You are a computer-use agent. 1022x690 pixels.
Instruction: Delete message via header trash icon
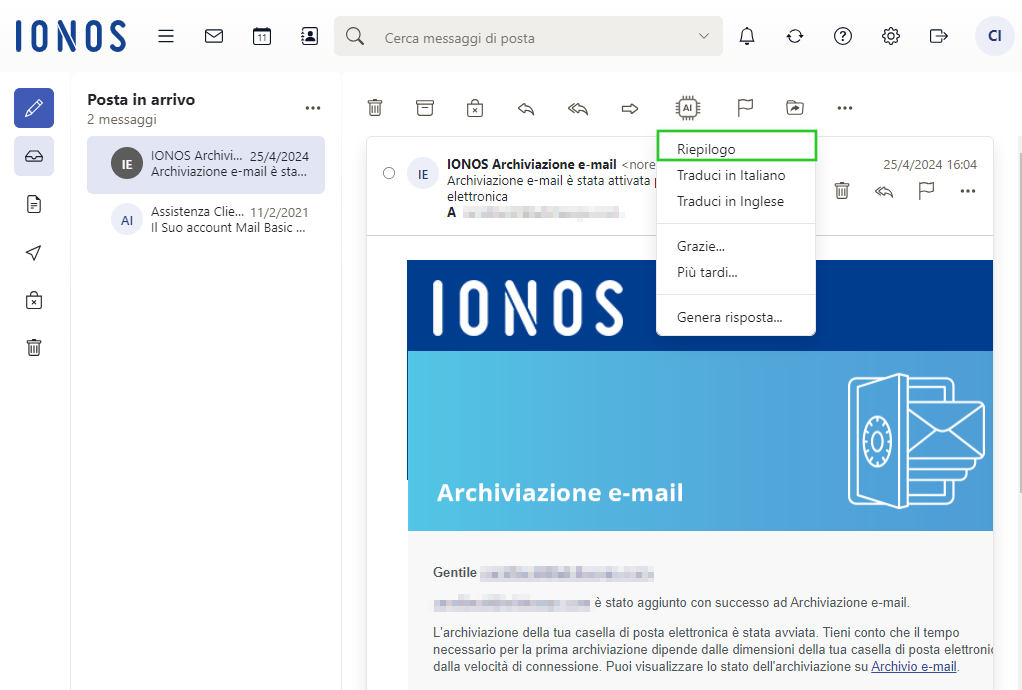coord(842,191)
